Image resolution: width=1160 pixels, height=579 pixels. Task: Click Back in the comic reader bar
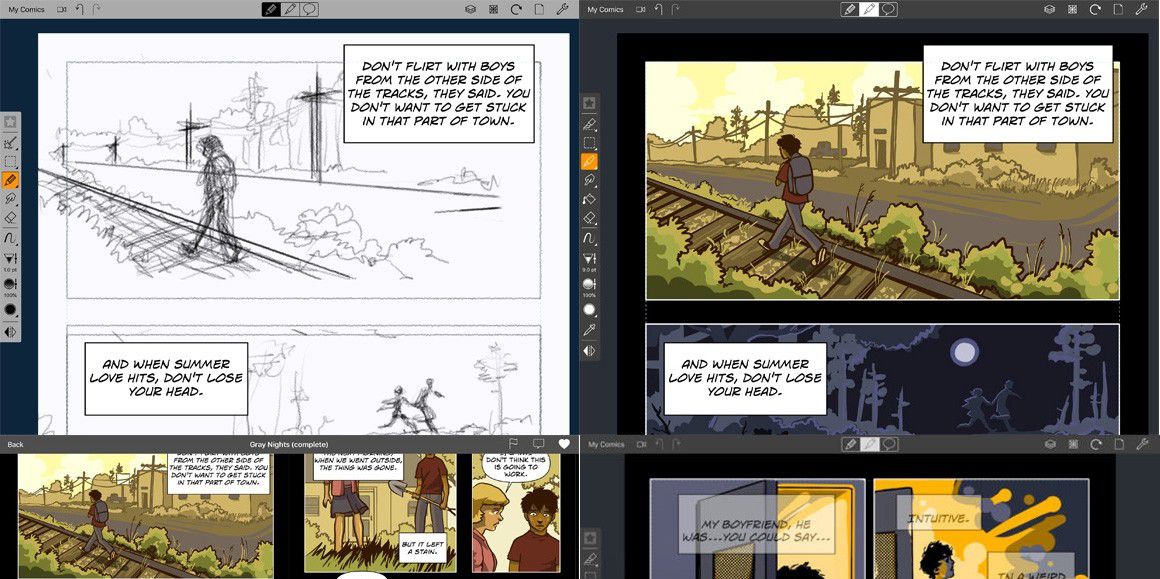click(16, 444)
